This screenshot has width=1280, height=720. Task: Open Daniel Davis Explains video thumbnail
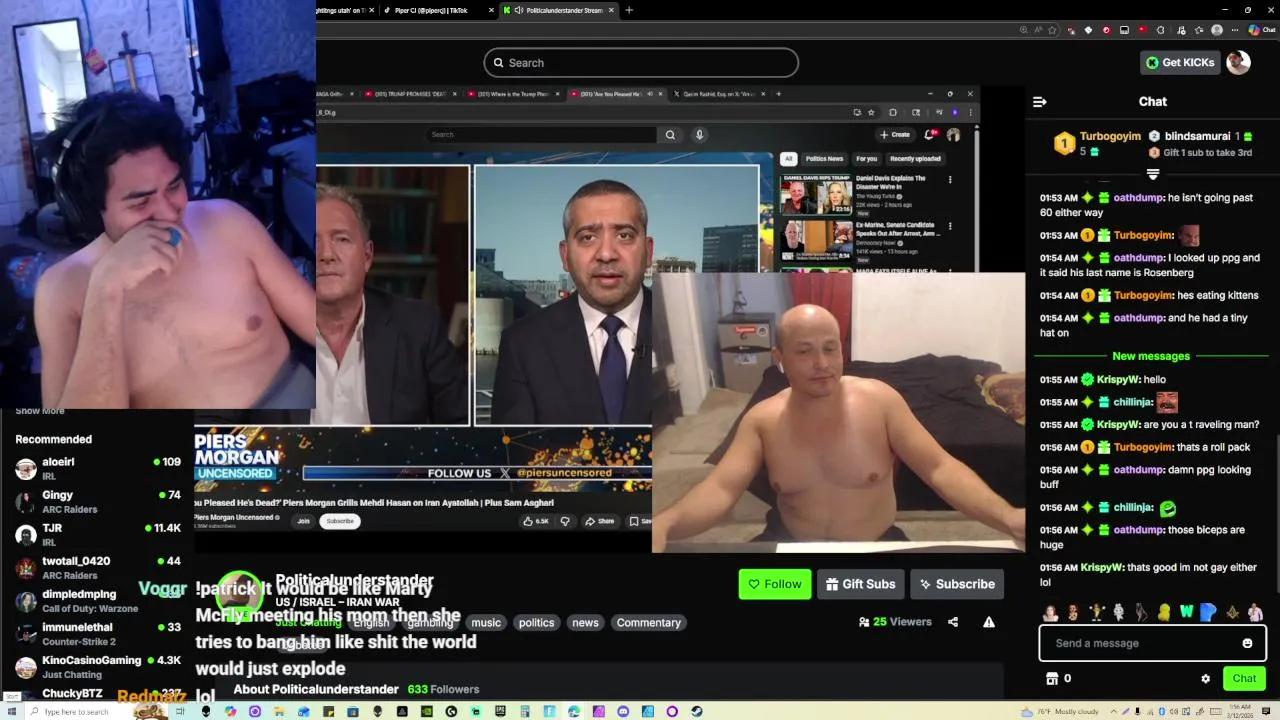[815, 194]
